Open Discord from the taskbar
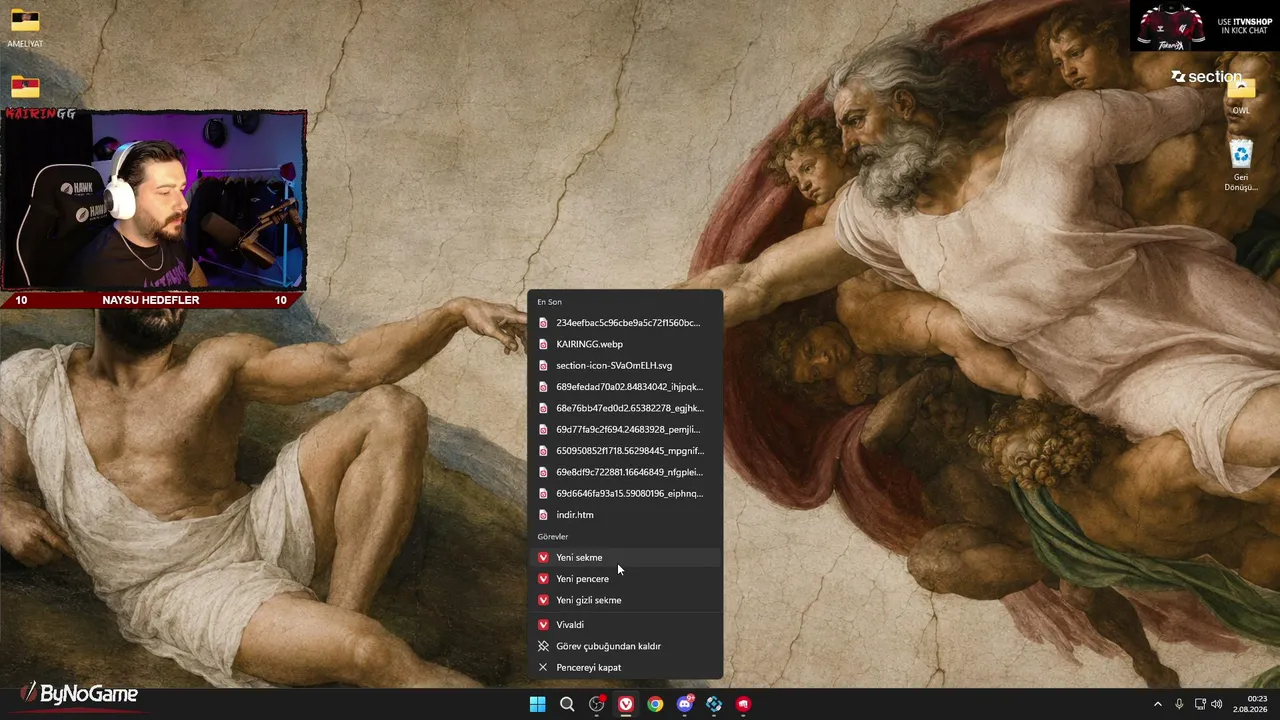Screen dimensions: 1280x720 685,704
